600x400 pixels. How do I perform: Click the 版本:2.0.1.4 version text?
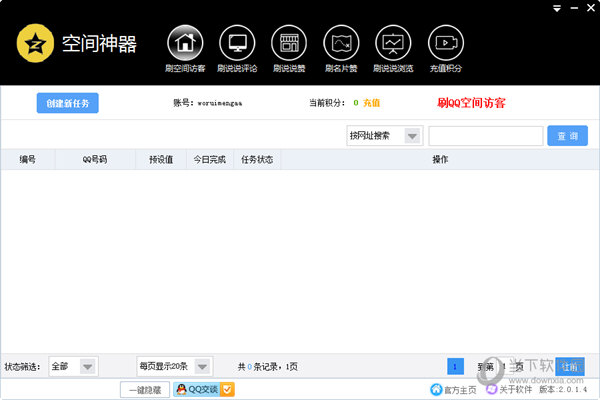563,390
